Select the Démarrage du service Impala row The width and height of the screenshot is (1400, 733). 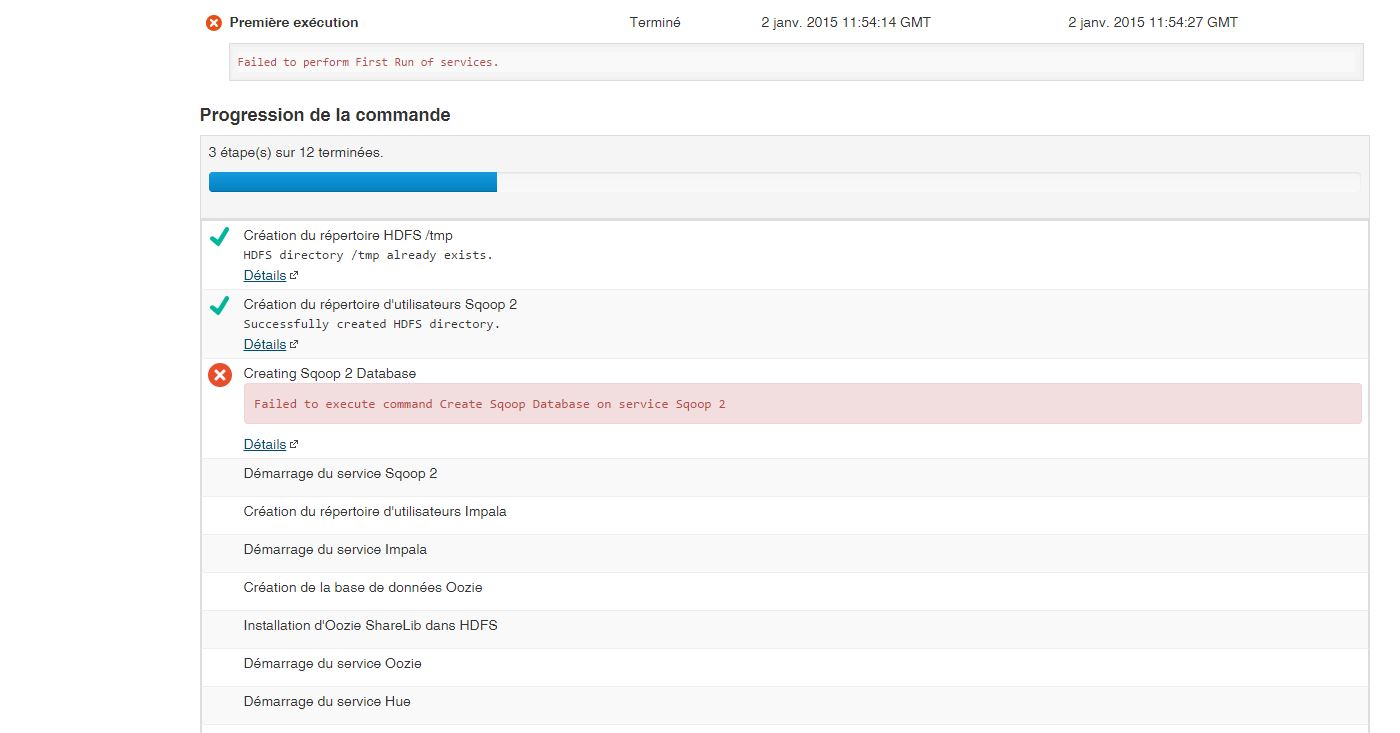coord(335,549)
